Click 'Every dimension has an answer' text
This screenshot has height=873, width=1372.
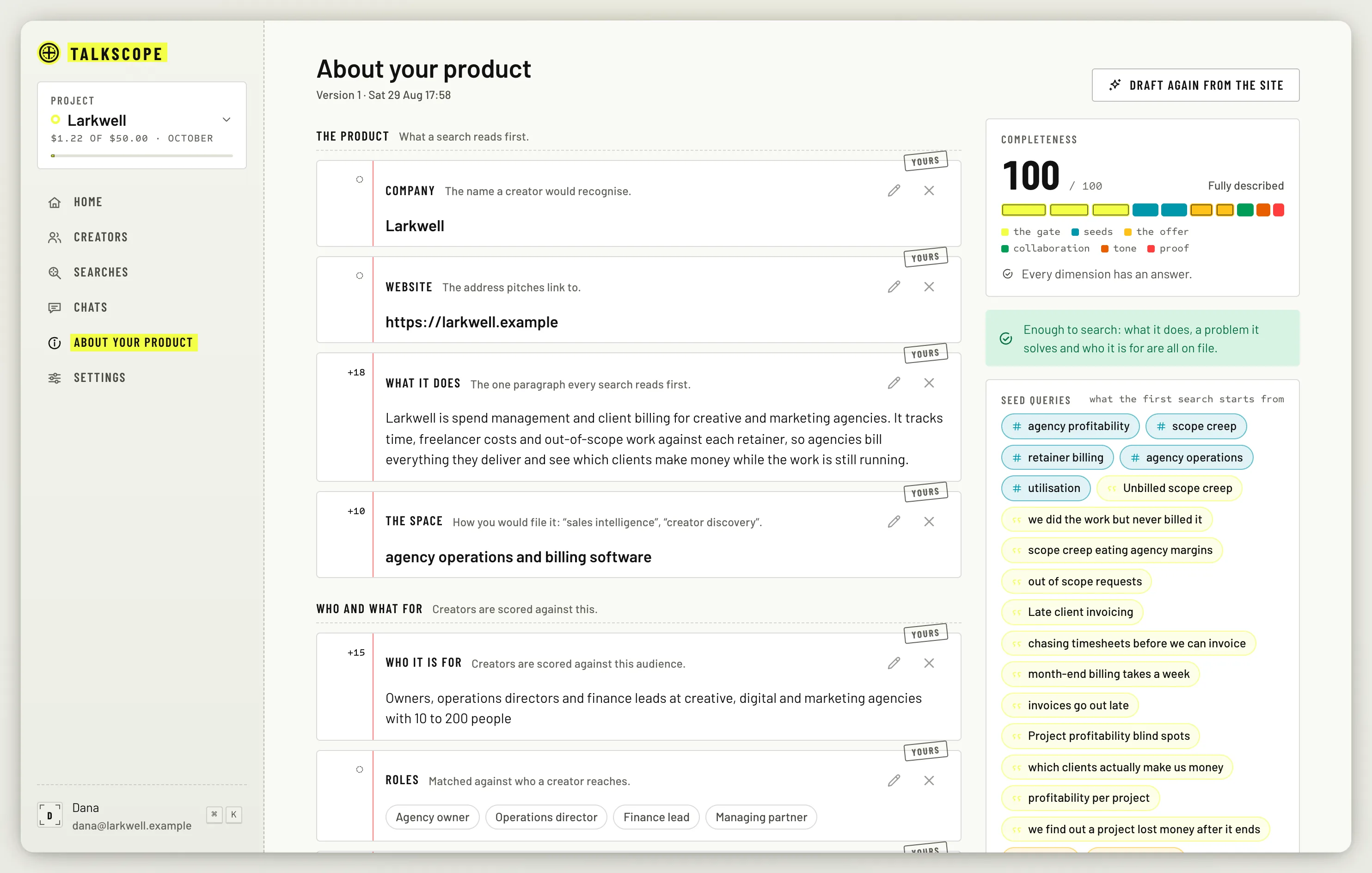click(1107, 275)
